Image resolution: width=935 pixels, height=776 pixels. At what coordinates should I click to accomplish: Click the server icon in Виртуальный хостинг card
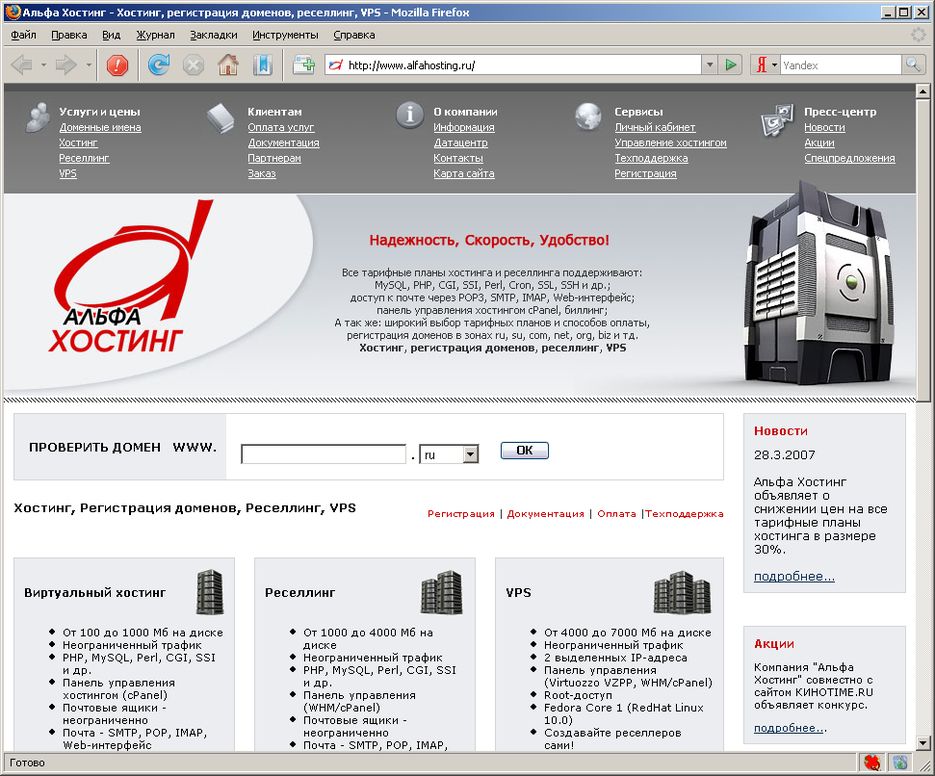pos(210,592)
